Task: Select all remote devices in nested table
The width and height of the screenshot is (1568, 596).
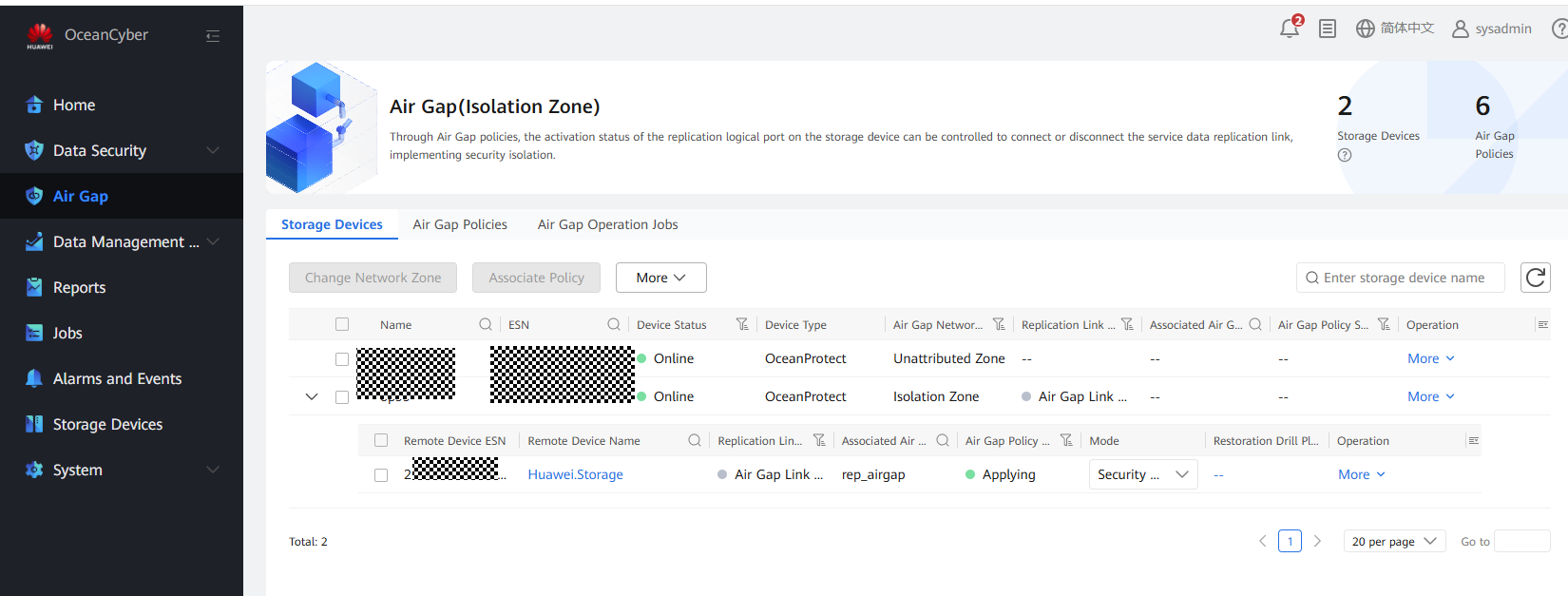Action: click(x=381, y=440)
